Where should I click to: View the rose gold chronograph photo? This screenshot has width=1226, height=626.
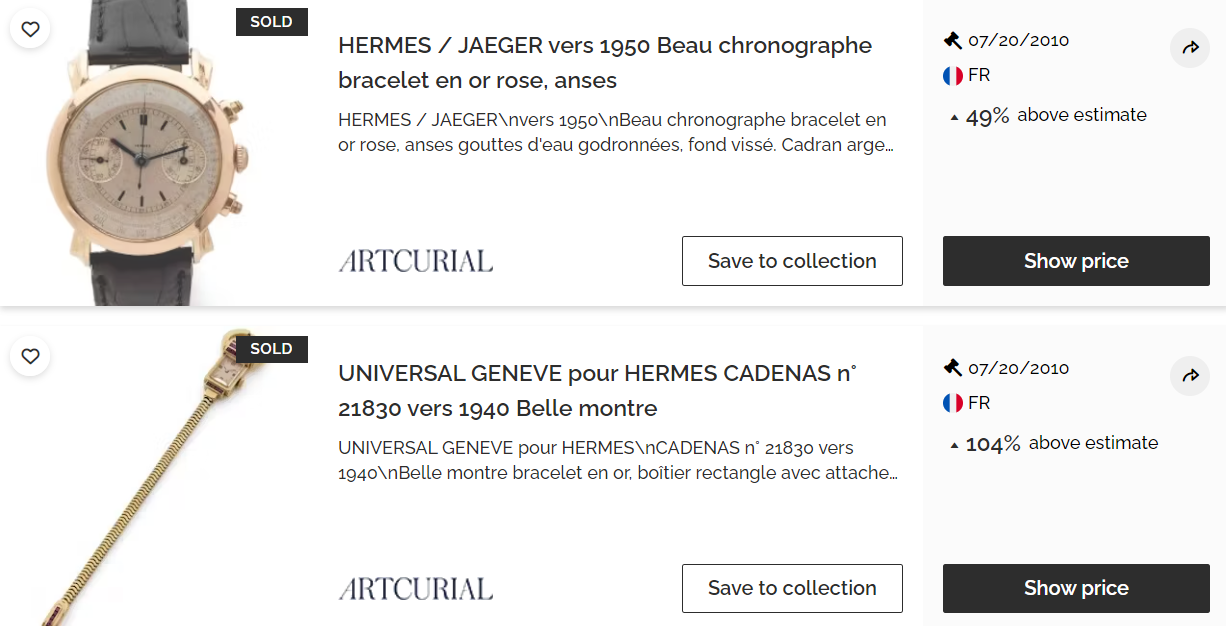pos(150,160)
